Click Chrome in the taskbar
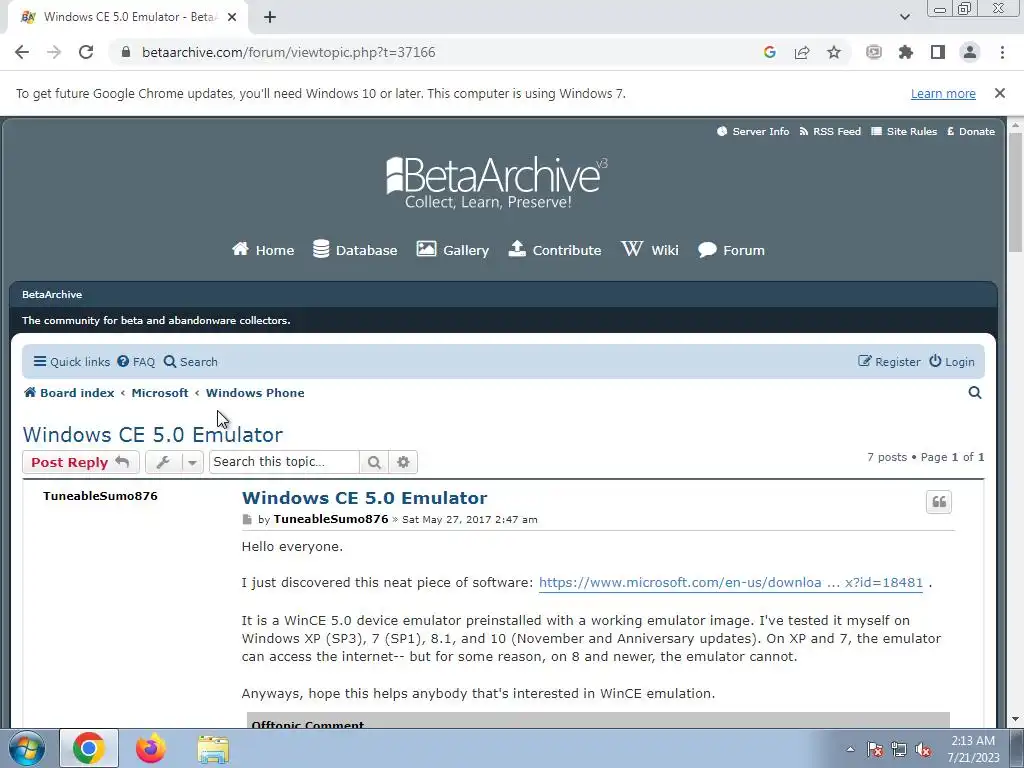1024x768 pixels. [89, 748]
